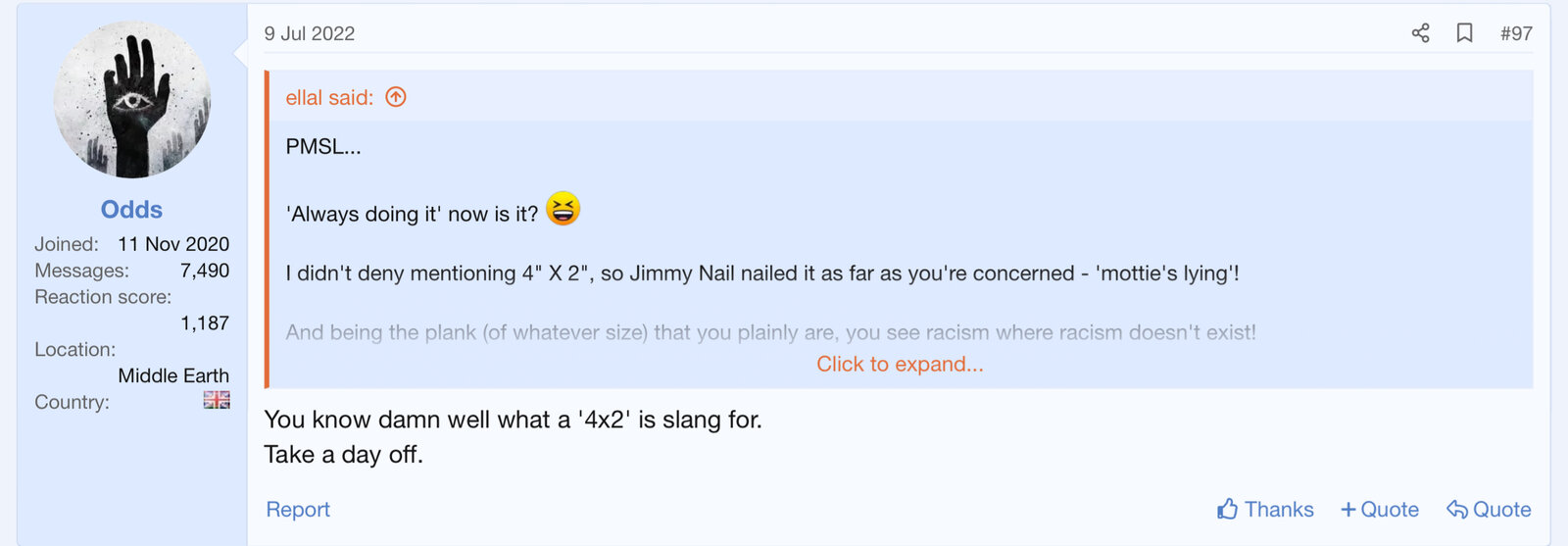Add post to multi-quote with +Quote
1568x546 pixels.
point(1380,510)
